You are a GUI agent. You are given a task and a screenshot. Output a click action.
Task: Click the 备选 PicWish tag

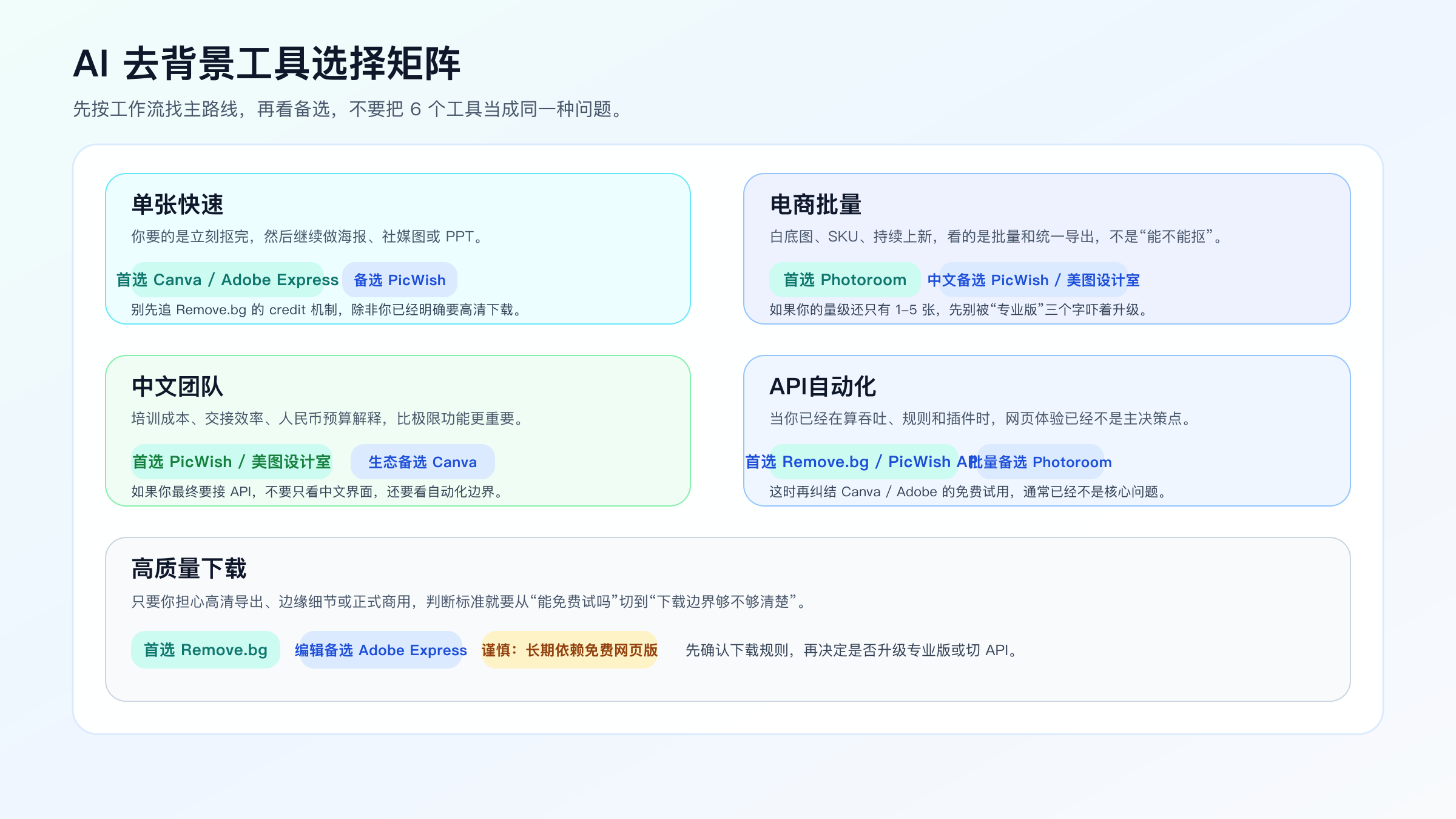pyautogui.click(x=400, y=280)
